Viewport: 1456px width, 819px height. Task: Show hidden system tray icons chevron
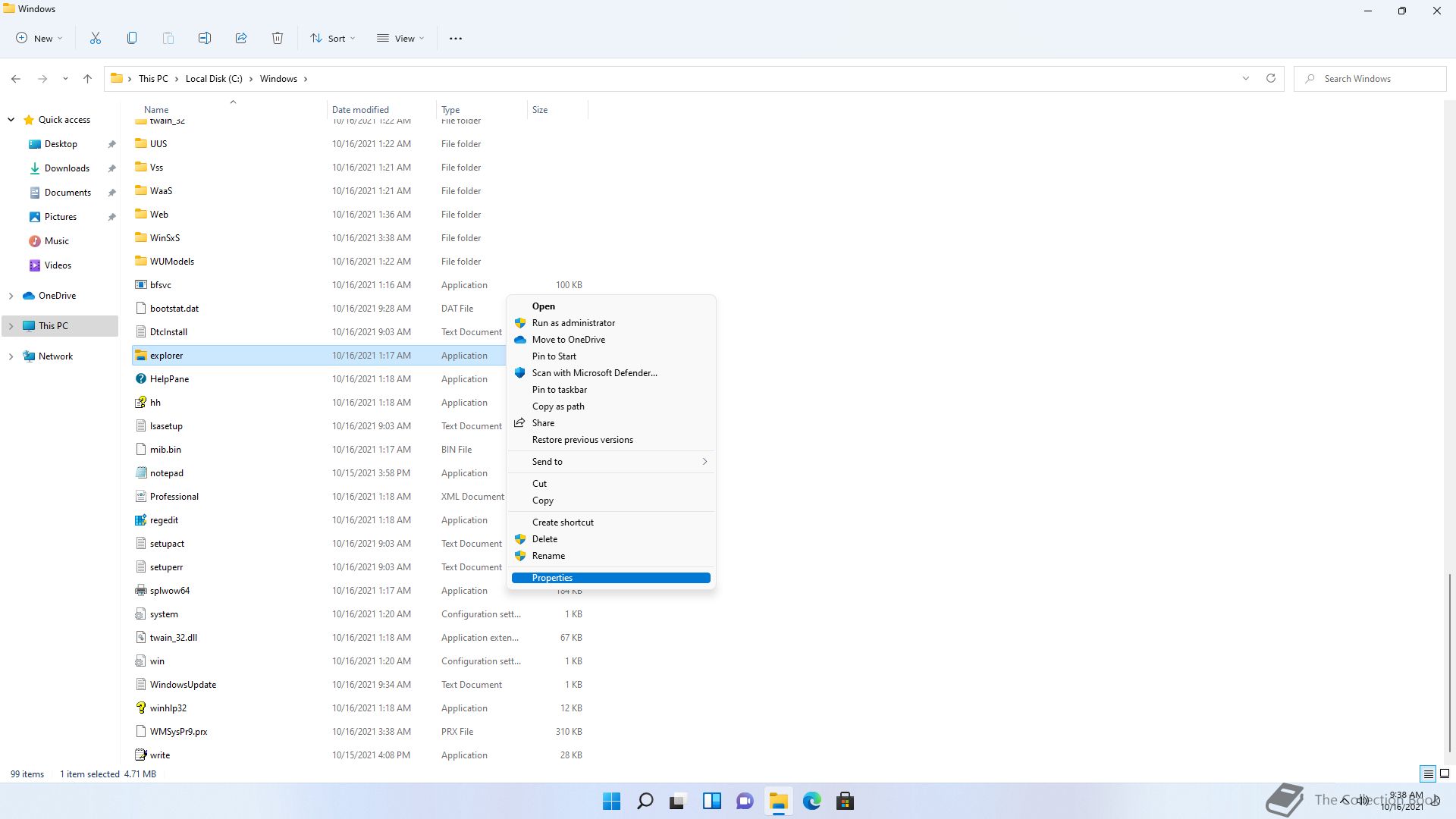click(1345, 800)
